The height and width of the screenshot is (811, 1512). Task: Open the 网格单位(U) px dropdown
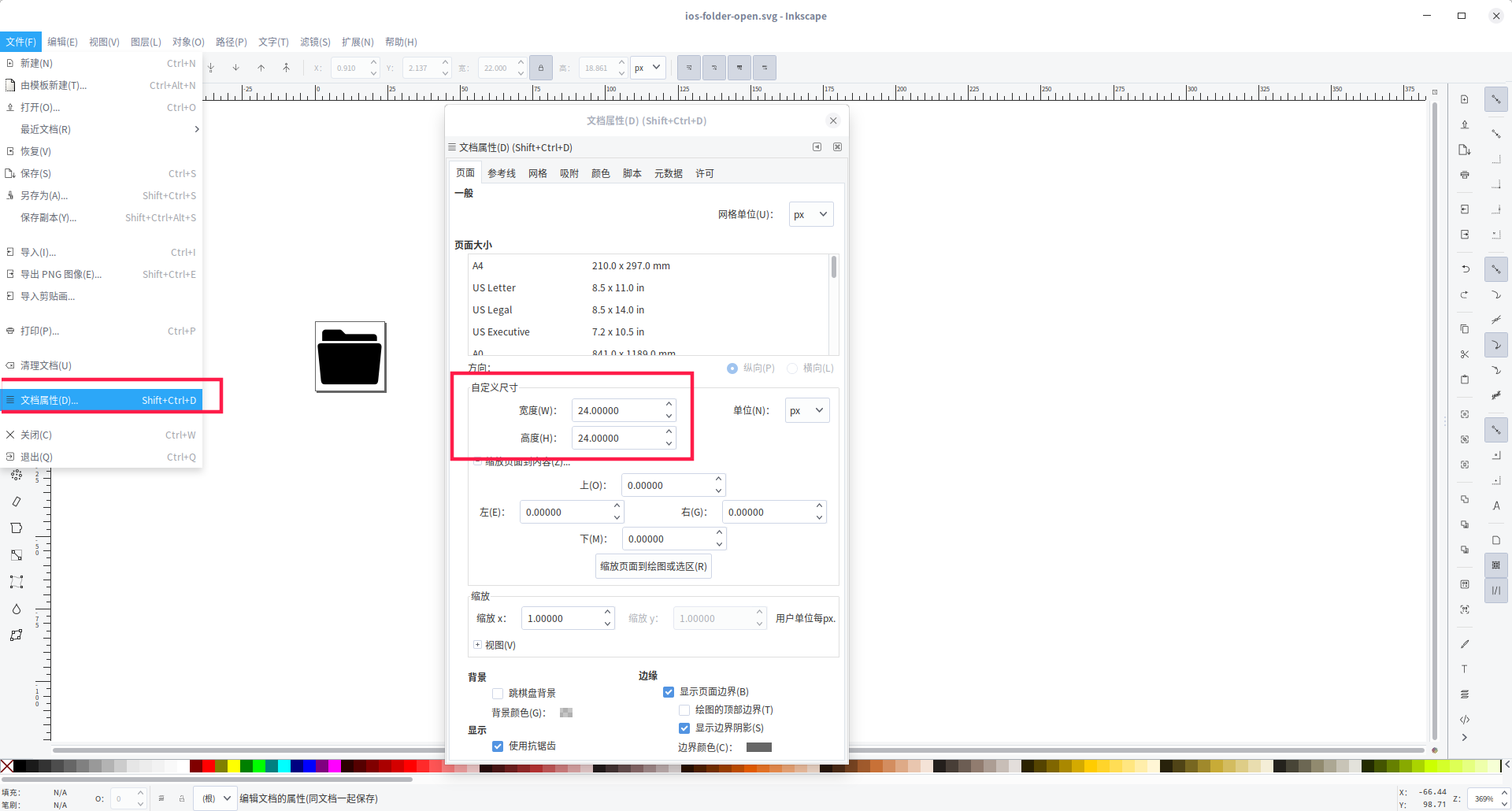click(811, 214)
